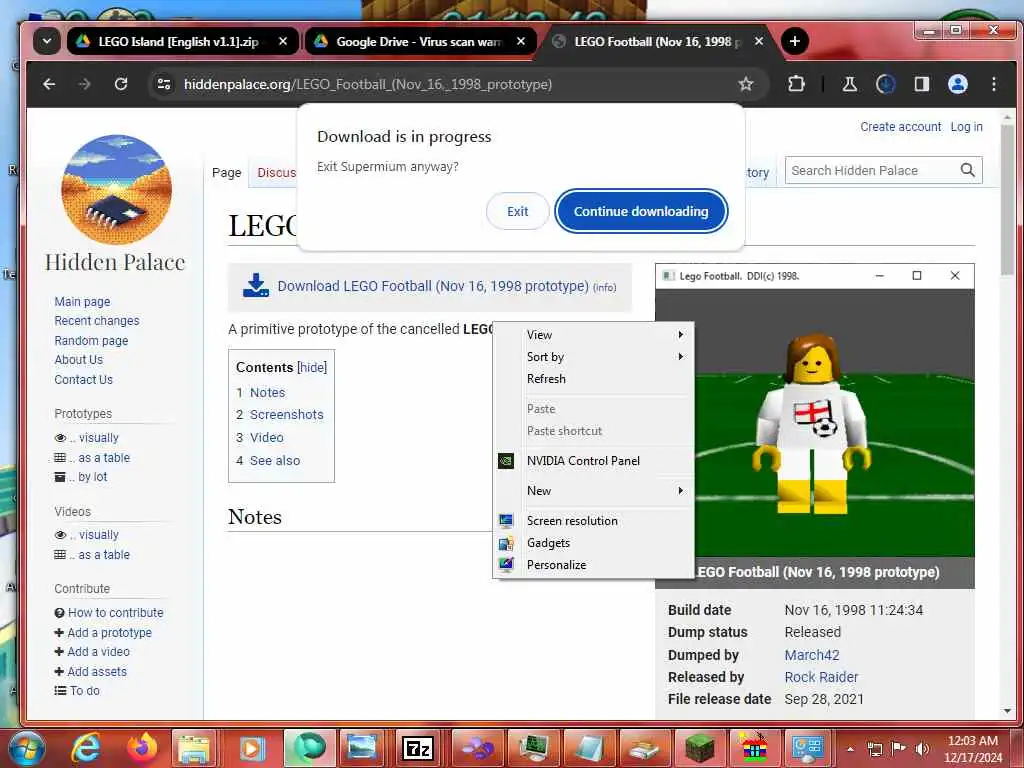Browse Prototypes by lot link
This screenshot has width=1024, height=768.
coord(92,477)
